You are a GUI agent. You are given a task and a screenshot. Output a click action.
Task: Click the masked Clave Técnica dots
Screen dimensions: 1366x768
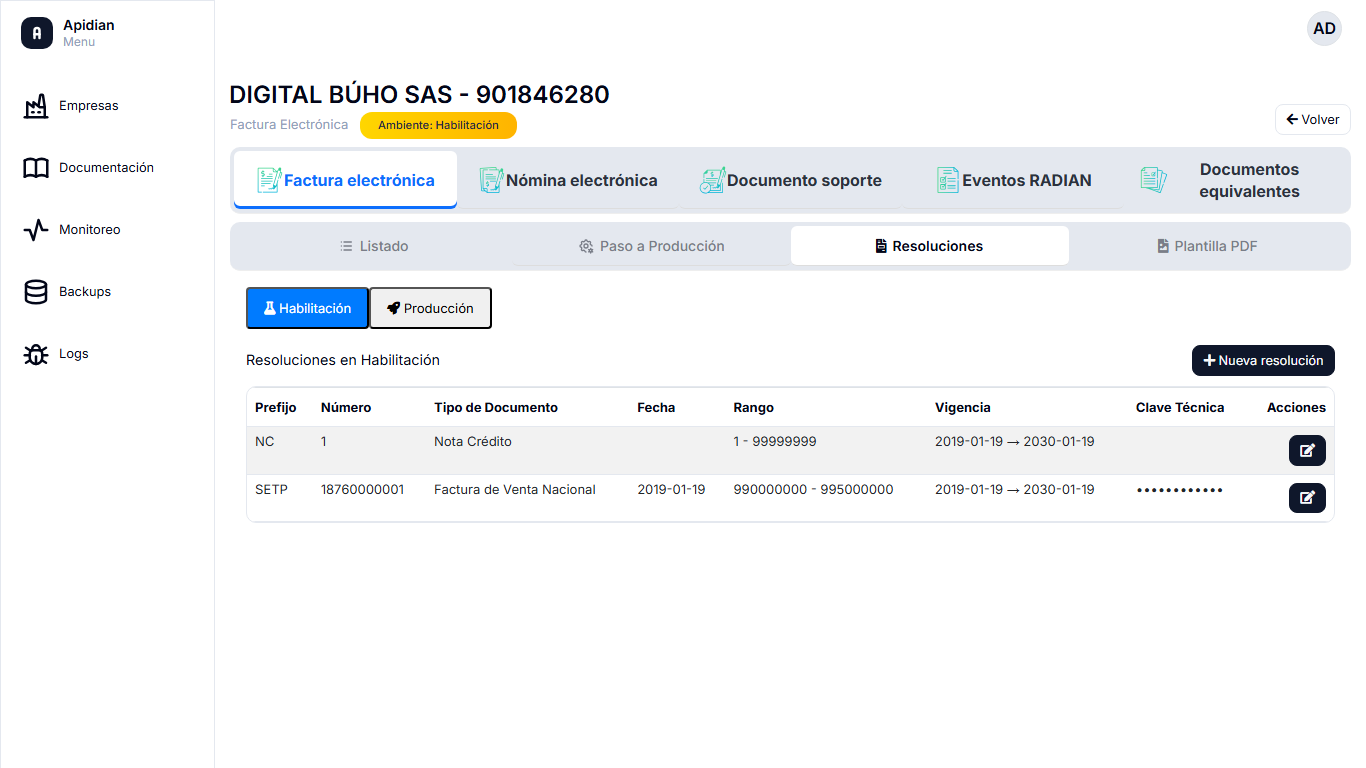pyautogui.click(x=1180, y=490)
